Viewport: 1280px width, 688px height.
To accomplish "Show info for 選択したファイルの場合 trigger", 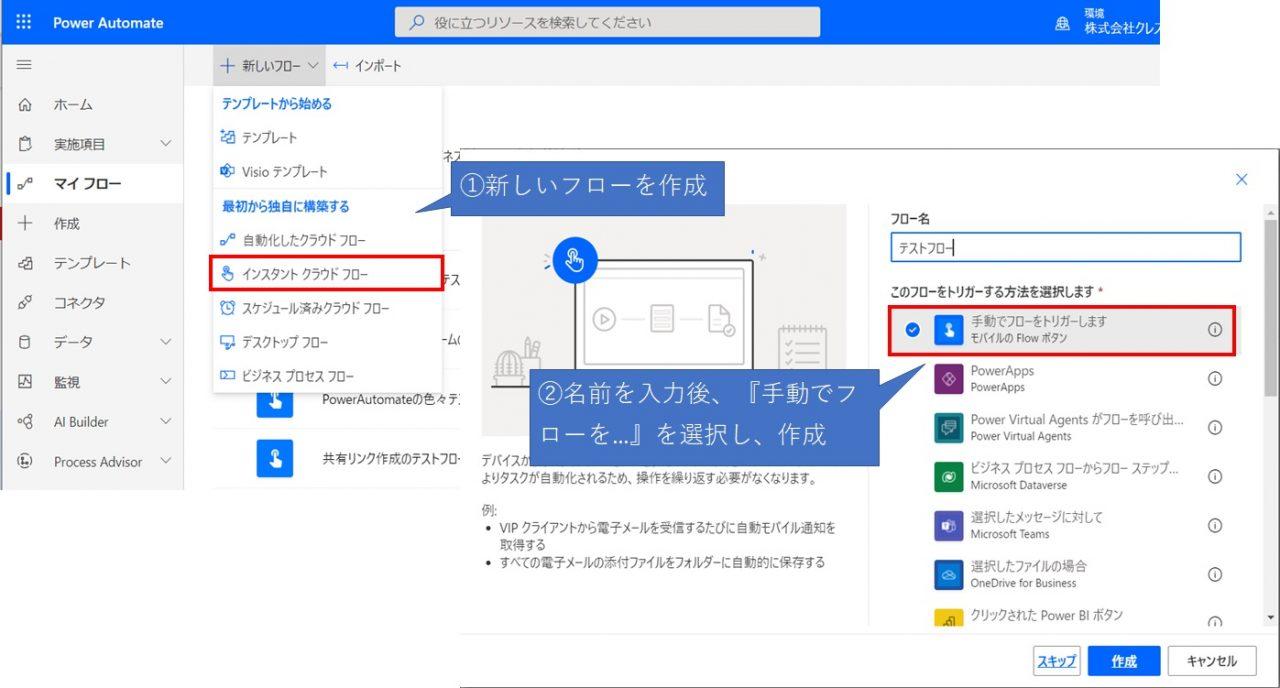I will 1215,575.
